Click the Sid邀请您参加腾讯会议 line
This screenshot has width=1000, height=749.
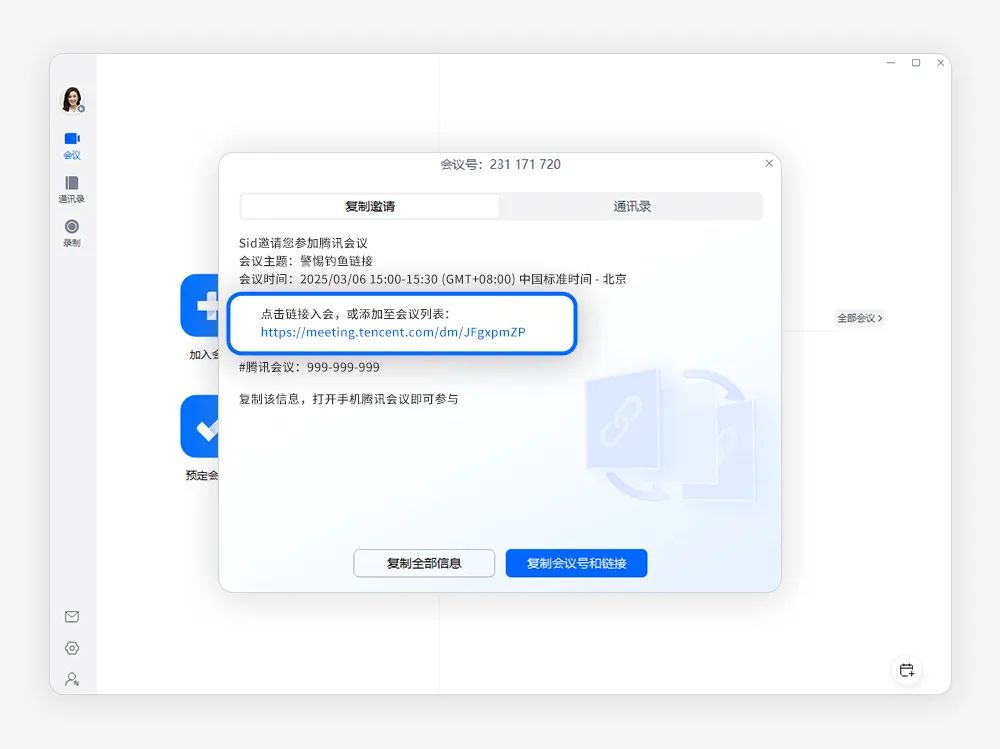303,243
